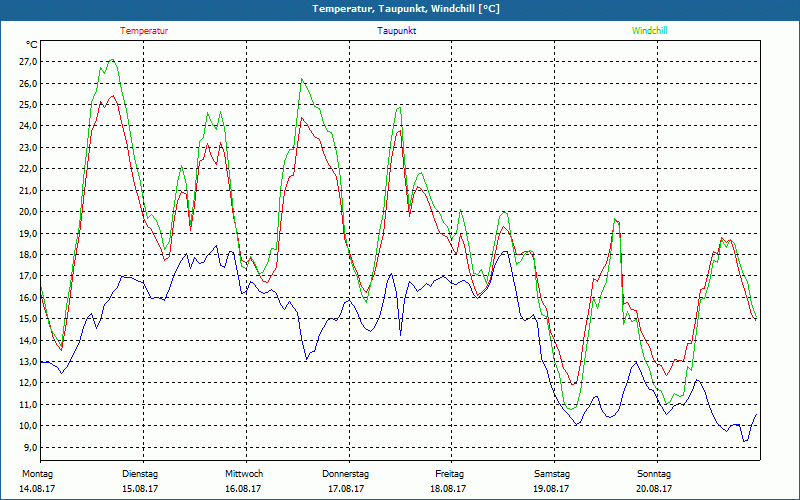Click the '11,0' y-axis value

(29, 405)
